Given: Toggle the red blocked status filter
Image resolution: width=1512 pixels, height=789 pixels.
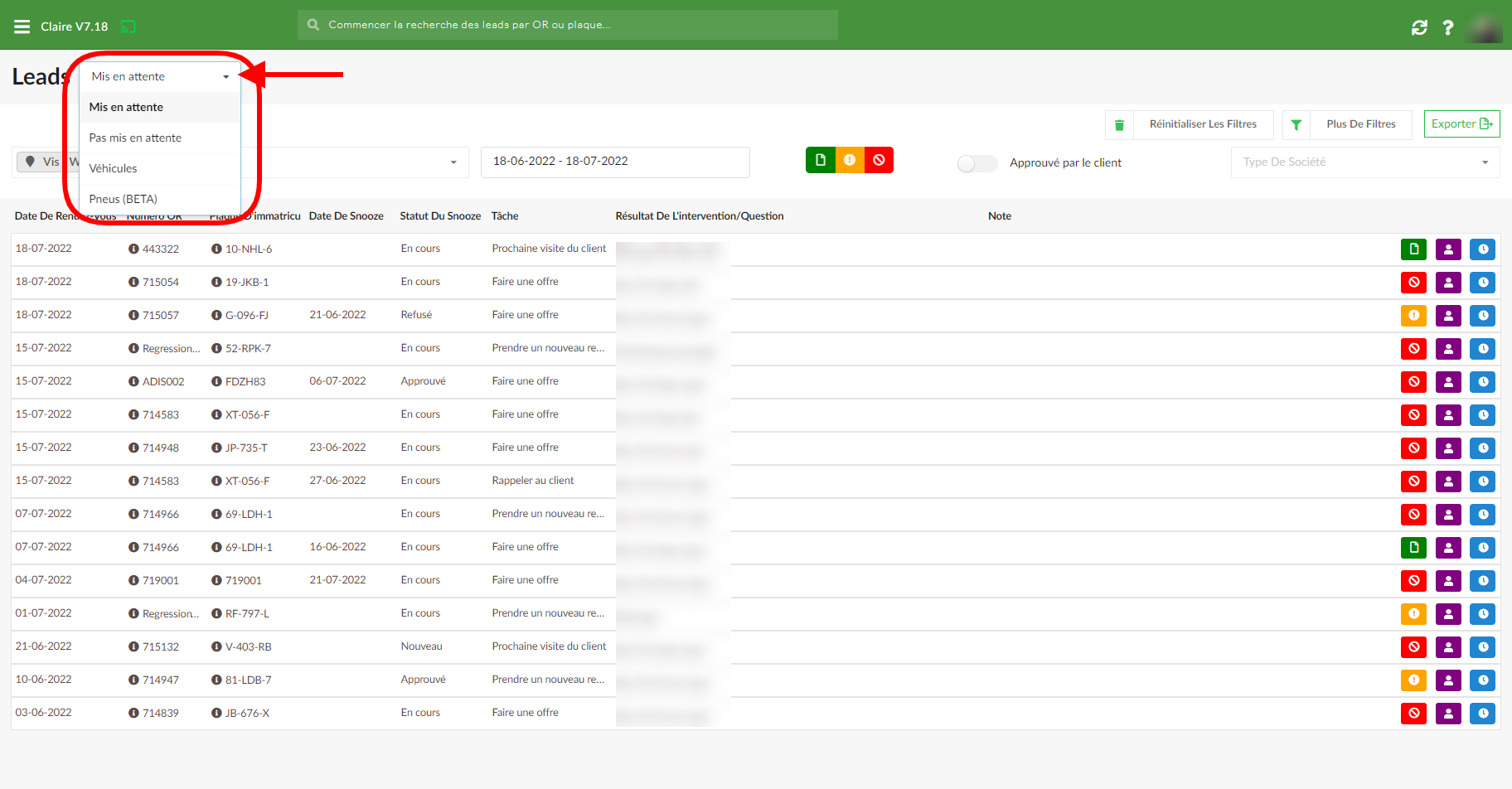Looking at the screenshot, I should (x=879, y=160).
